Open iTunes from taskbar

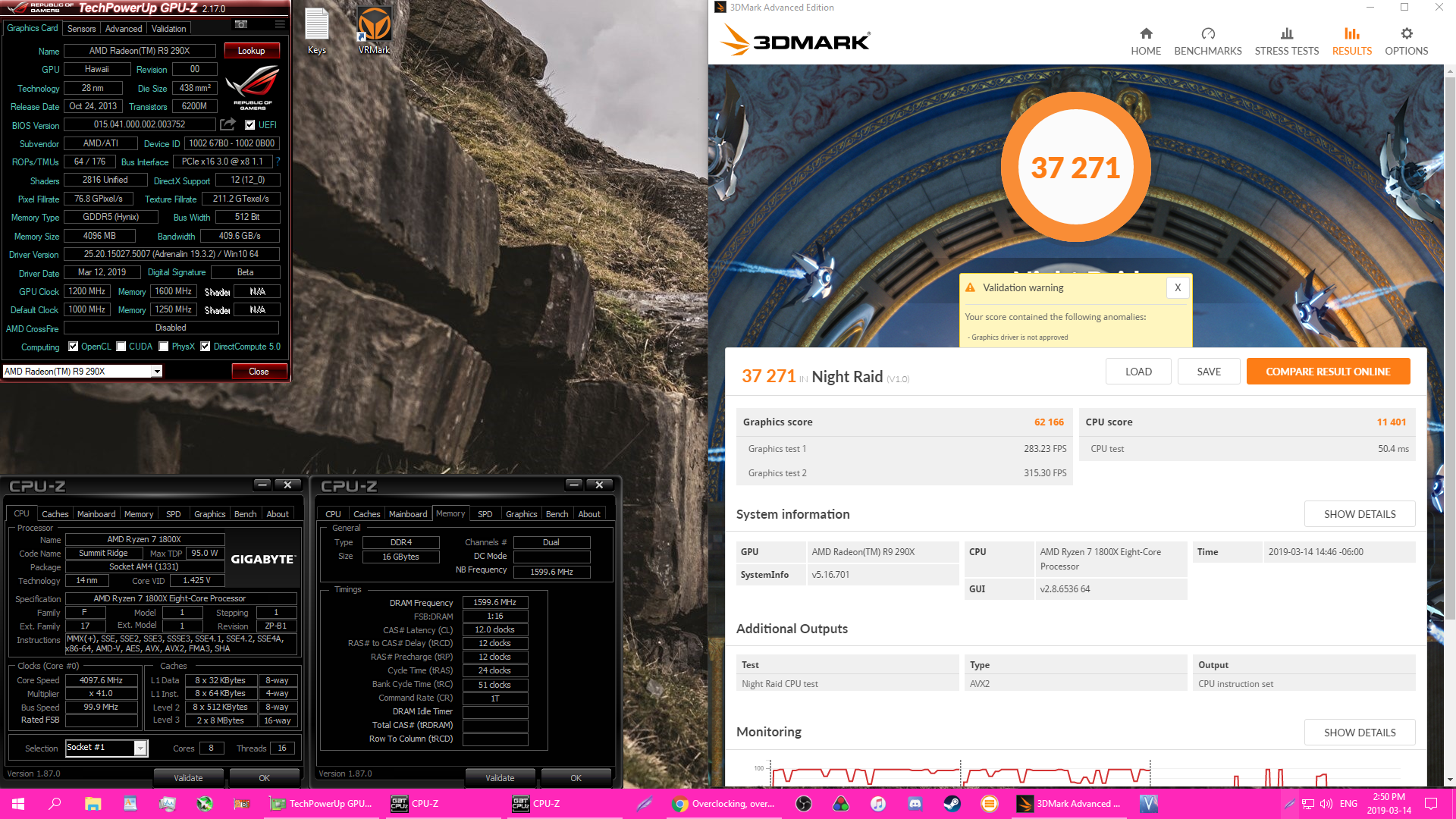coord(878,804)
